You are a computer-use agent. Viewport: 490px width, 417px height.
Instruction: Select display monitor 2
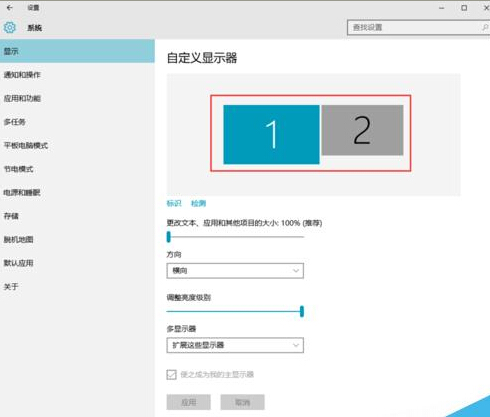pos(362,130)
